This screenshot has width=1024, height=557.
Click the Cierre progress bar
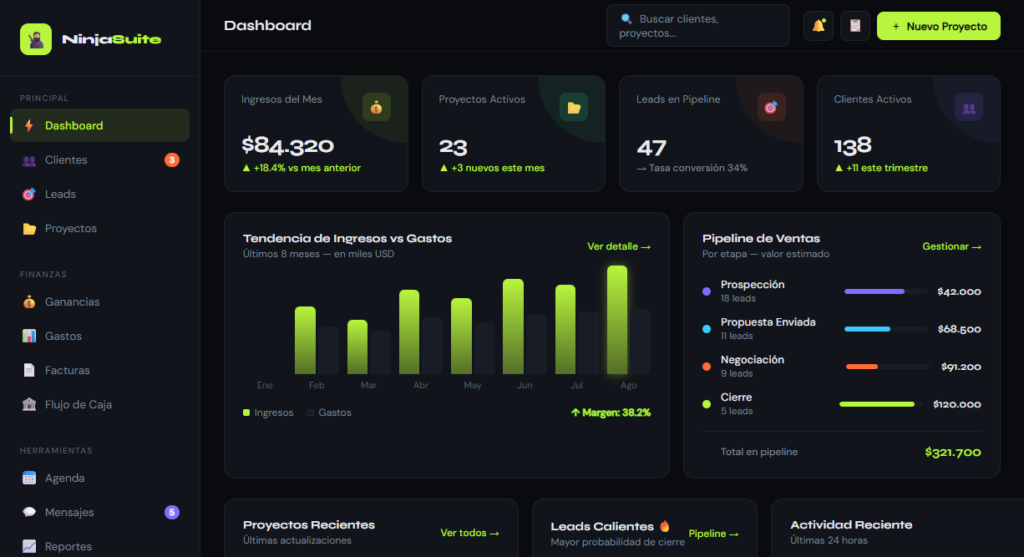(x=877, y=404)
